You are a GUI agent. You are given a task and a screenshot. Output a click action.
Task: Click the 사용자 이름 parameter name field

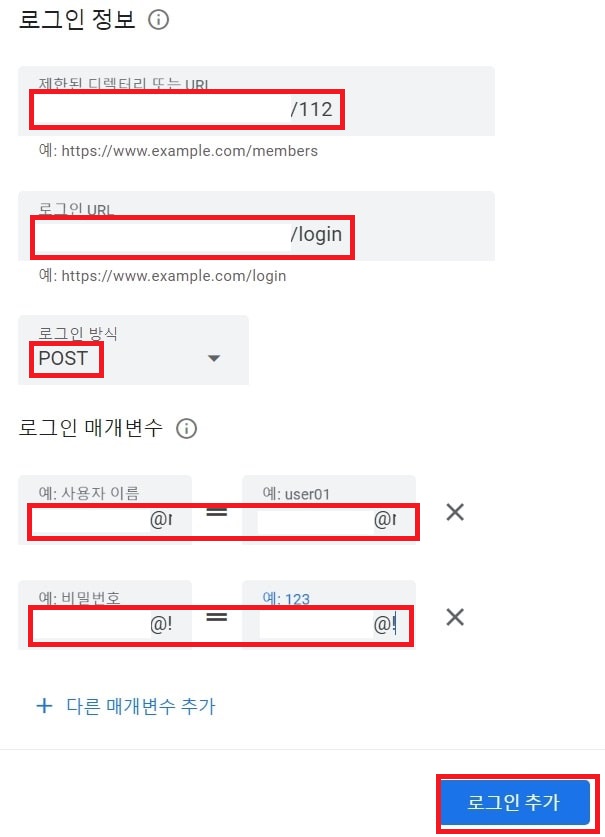105,510
